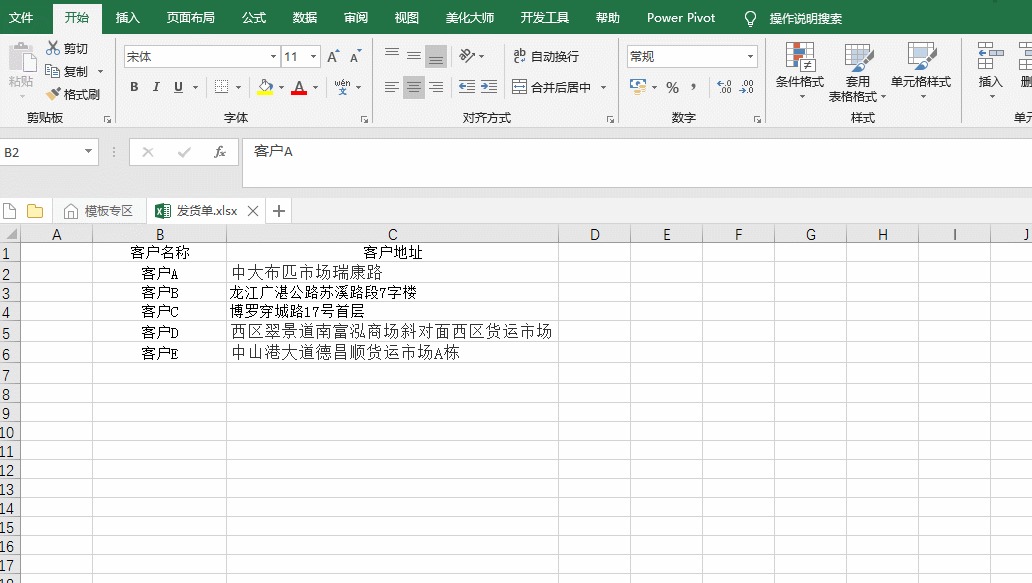Expand the Merge & Center (合并后居中) dropdown arrow
Viewport: 1032px width, 583px height.
pyautogui.click(x=604, y=87)
